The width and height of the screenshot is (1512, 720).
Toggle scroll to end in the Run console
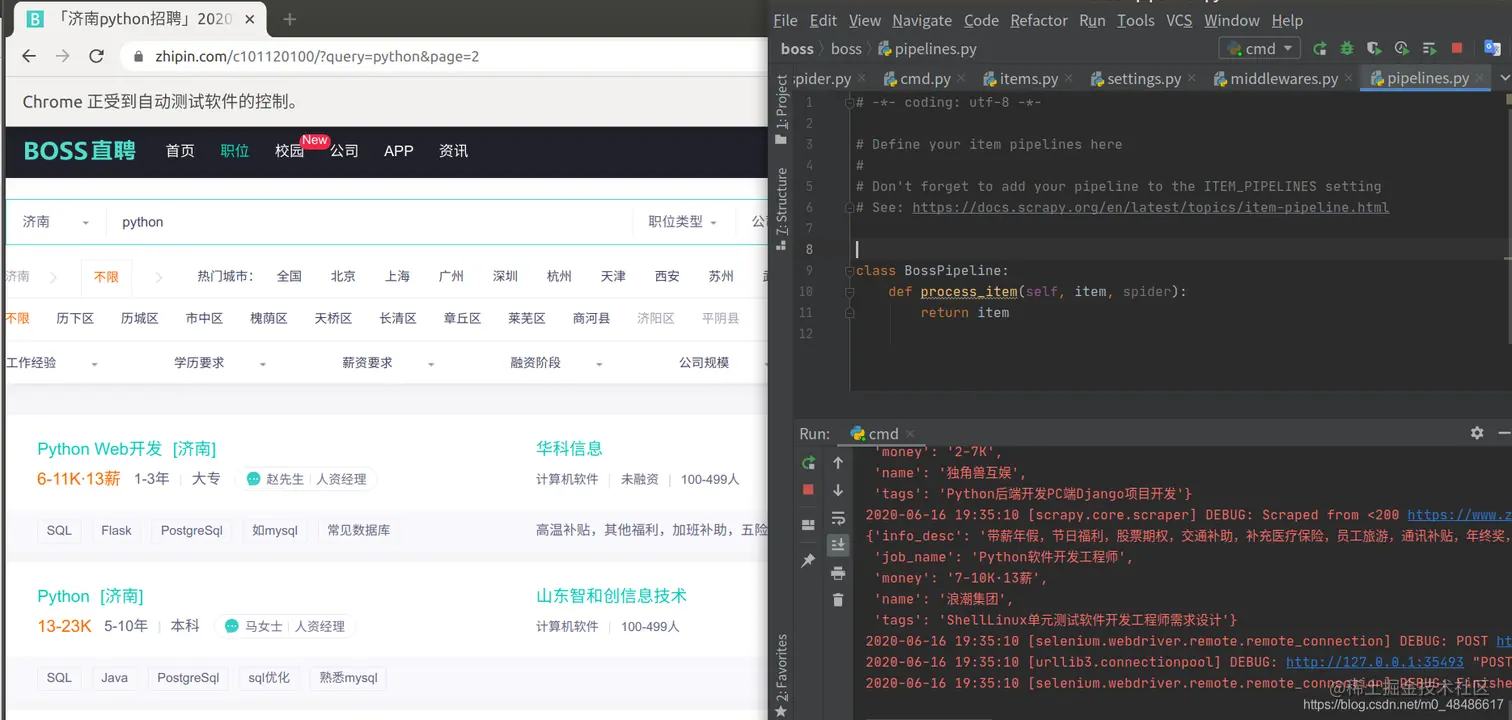838,545
